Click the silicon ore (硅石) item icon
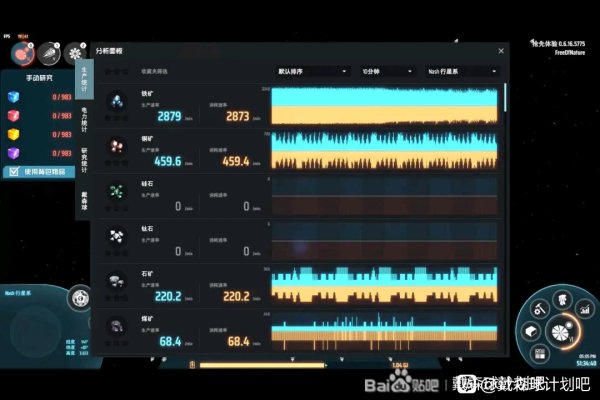Image resolution: width=600 pixels, height=400 pixels. [x=117, y=191]
